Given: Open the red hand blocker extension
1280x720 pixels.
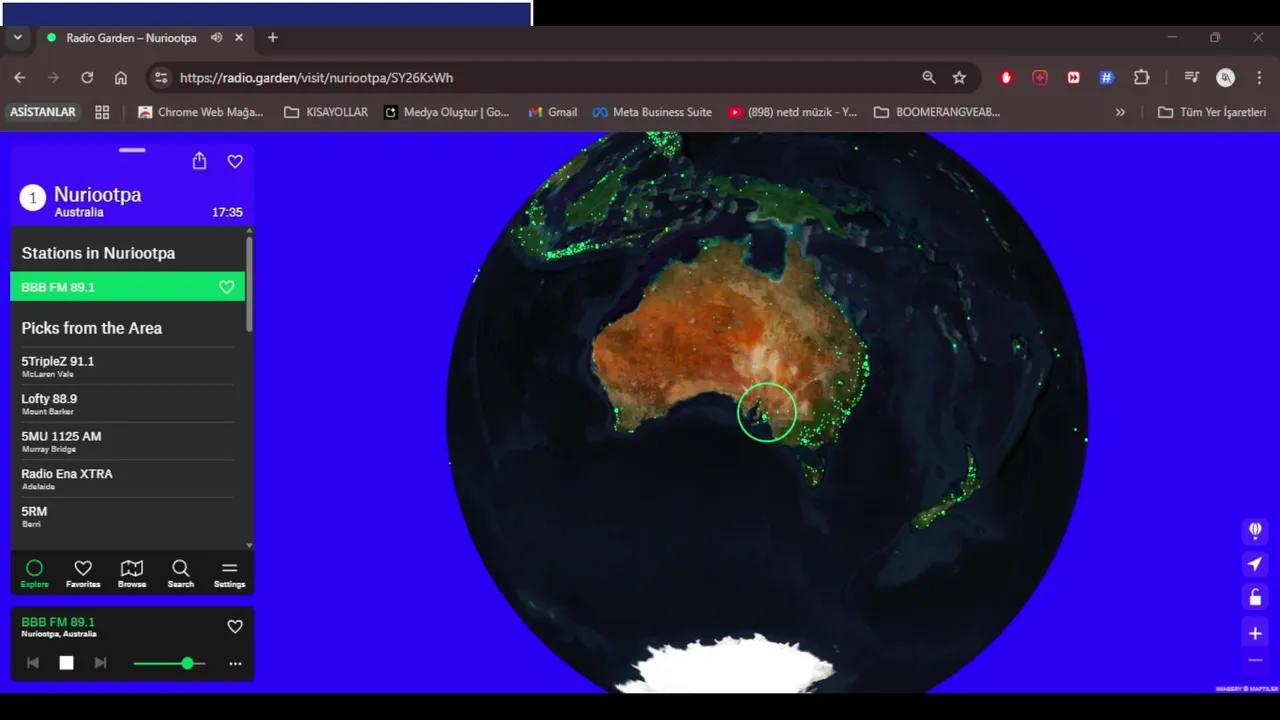Looking at the screenshot, I should pos(1007,77).
